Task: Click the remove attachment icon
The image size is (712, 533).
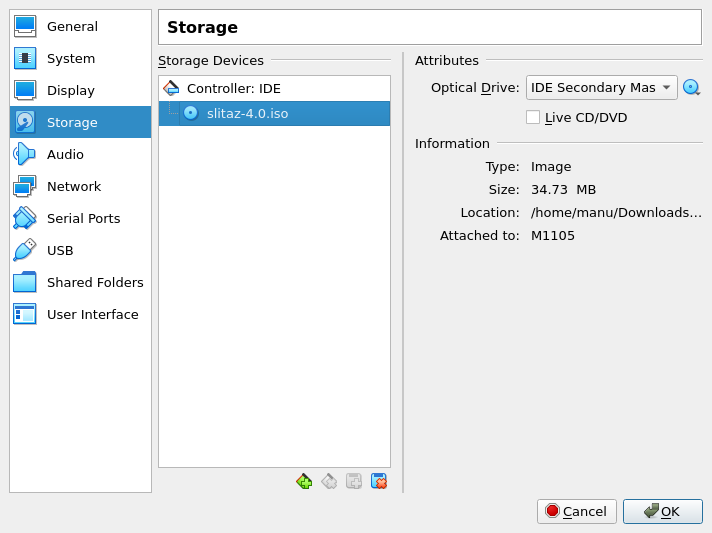Action: click(x=379, y=481)
